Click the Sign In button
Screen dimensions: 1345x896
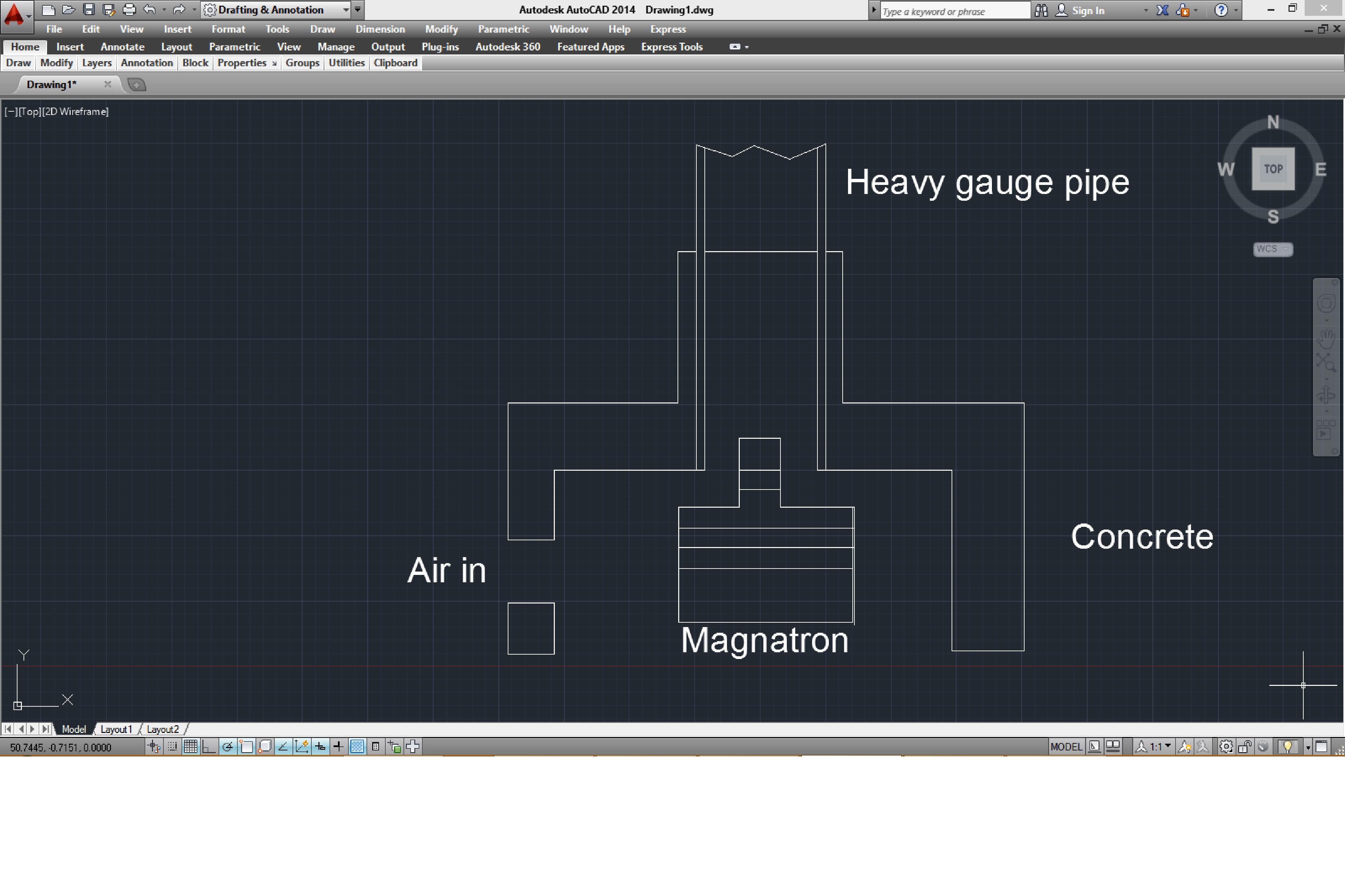pyautogui.click(x=1087, y=10)
